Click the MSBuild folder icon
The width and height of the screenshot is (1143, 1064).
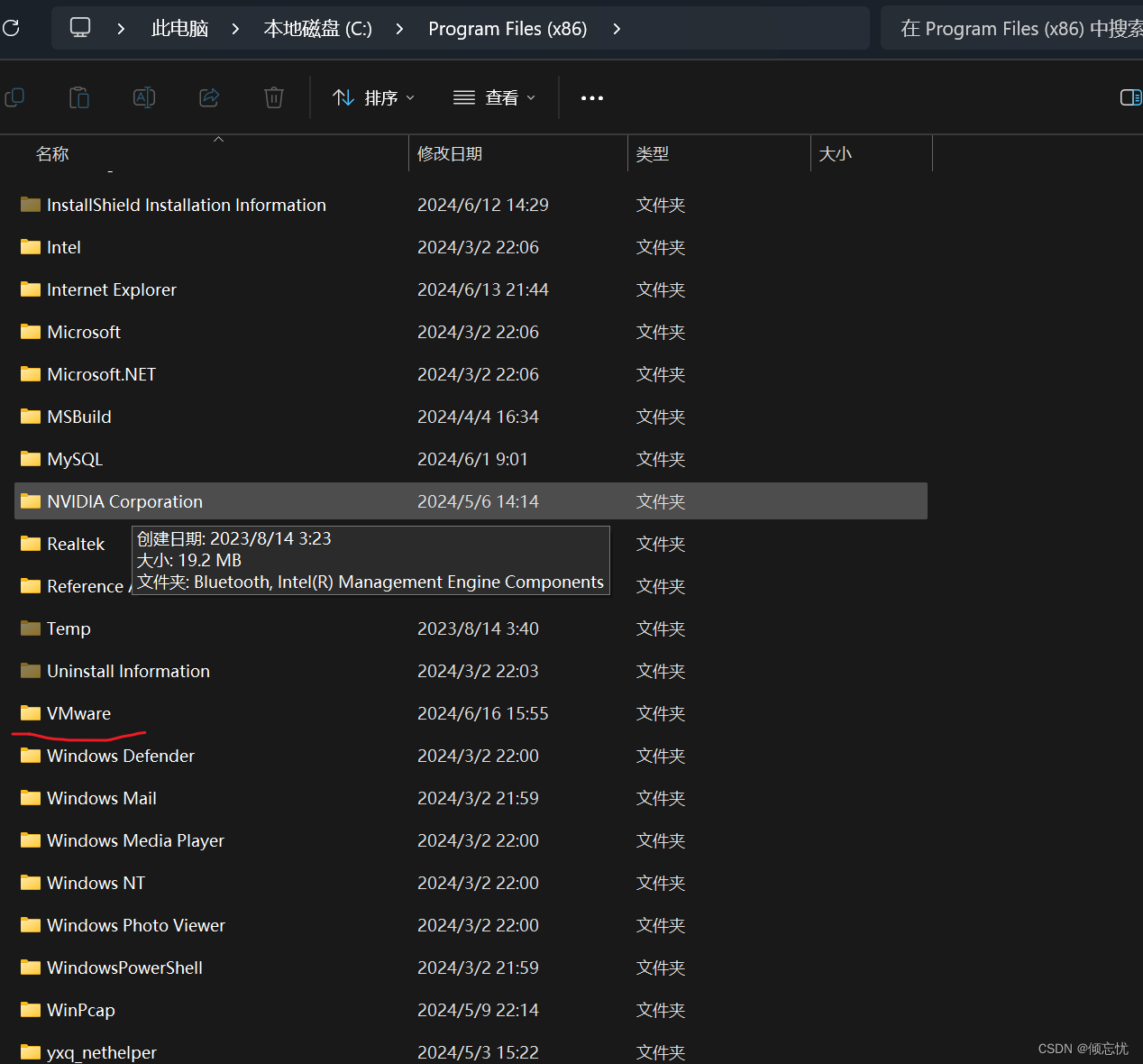[x=31, y=417]
